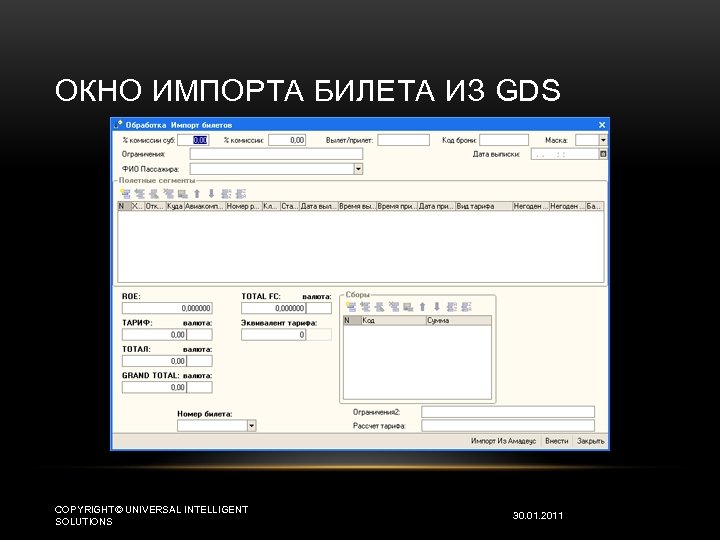This screenshot has width=720, height=540.
Task: Click the Сумма column header in Сборы
Action: (x=459, y=321)
